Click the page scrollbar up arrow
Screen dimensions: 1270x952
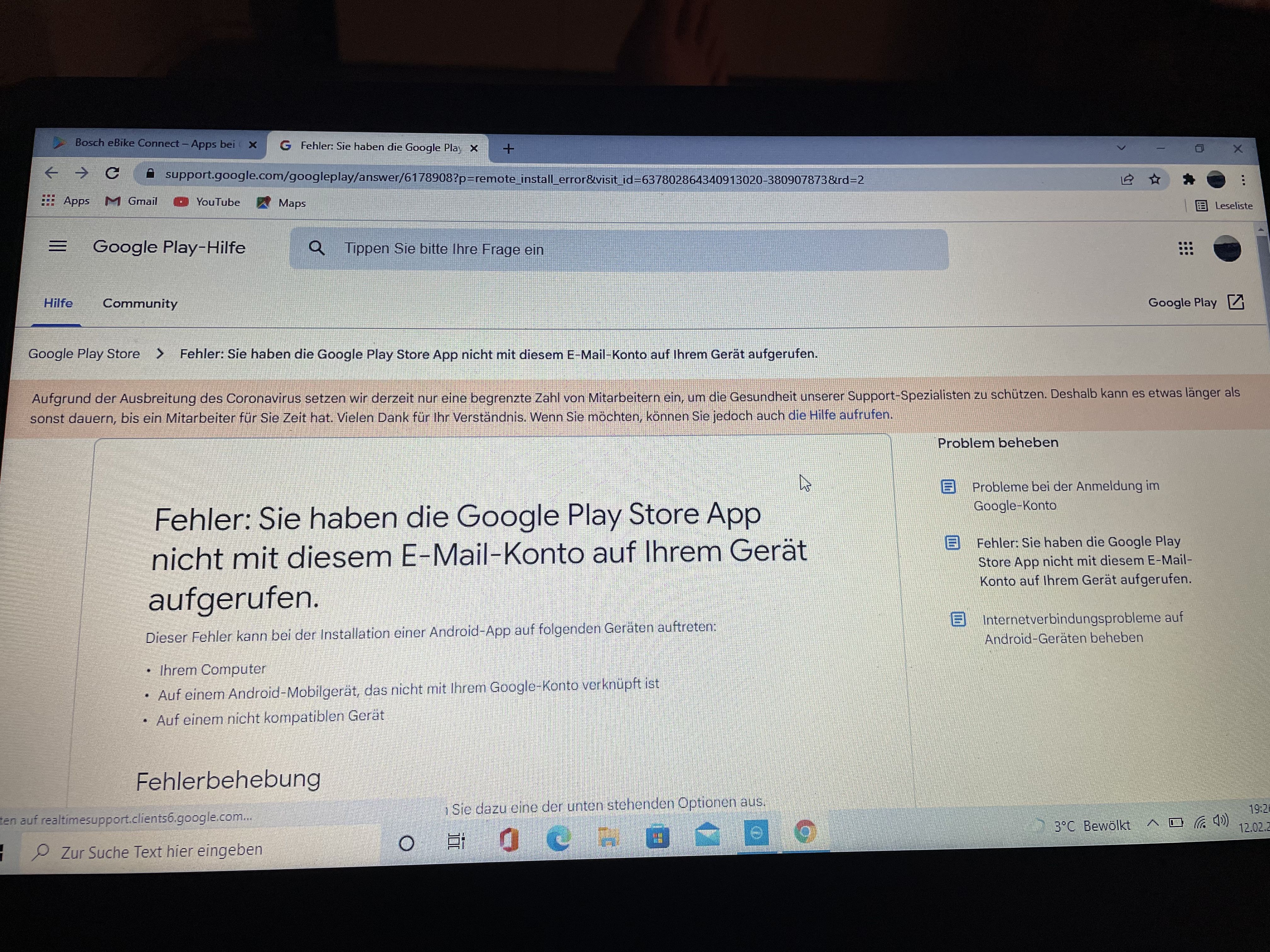[1261, 229]
